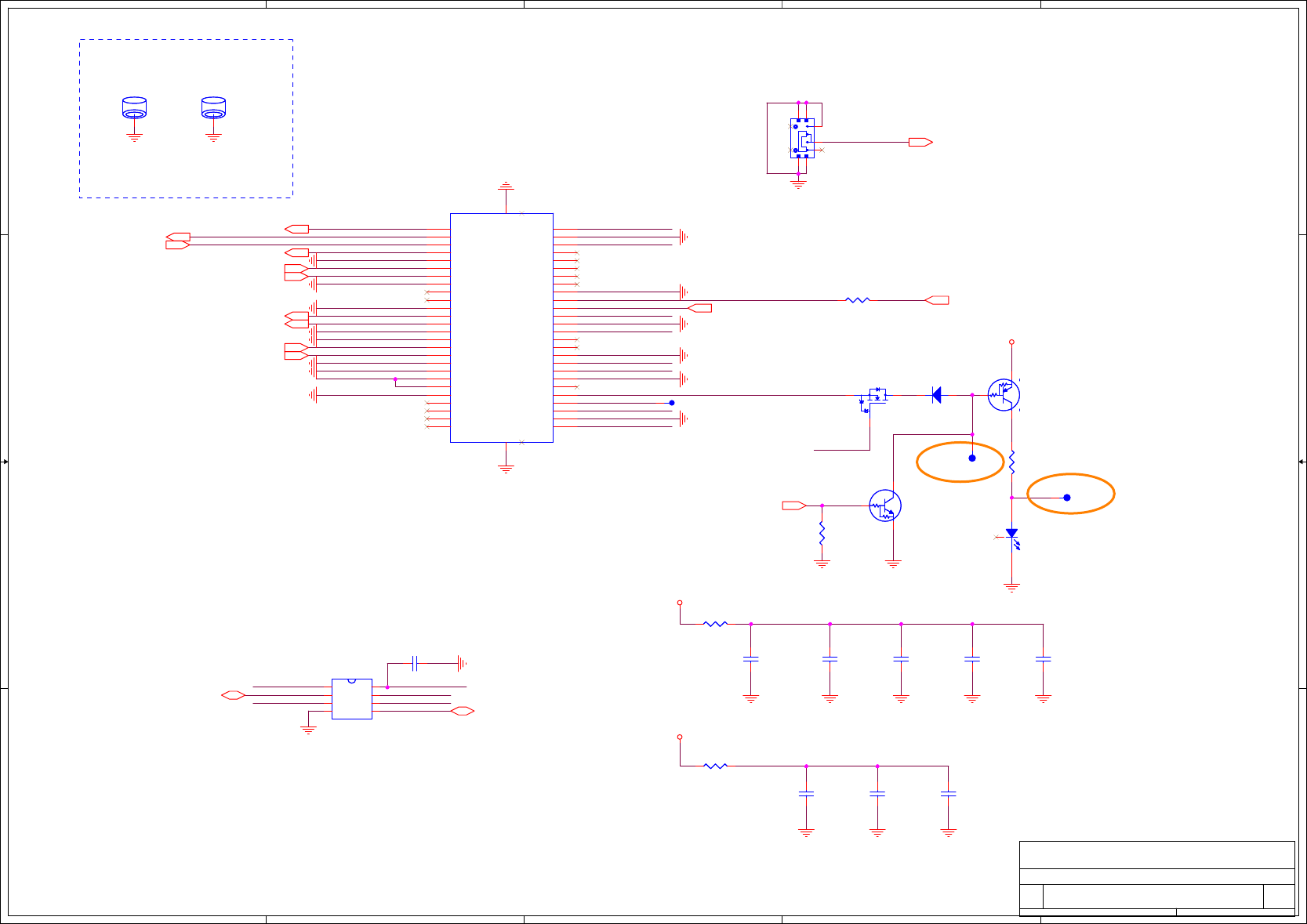This screenshot has width=1307, height=924.
Task: Click the title block in the sheet corner
Action: click(x=1157, y=879)
